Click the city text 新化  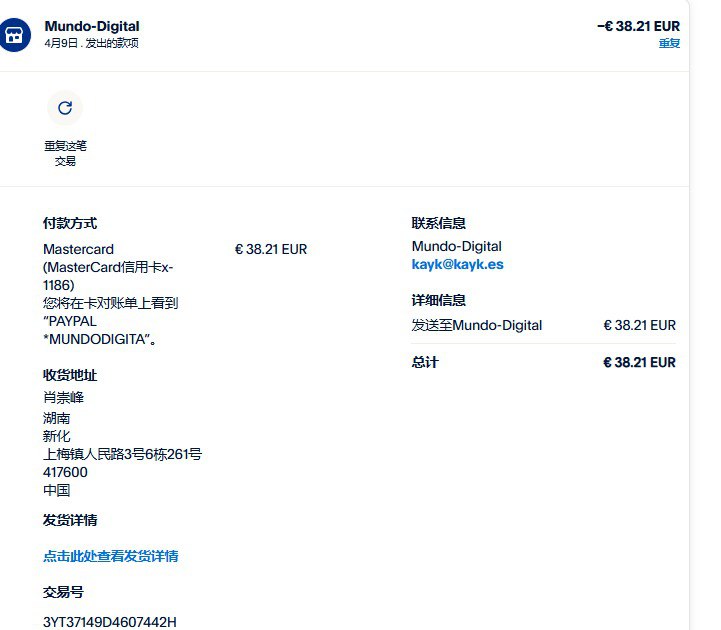[57, 436]
